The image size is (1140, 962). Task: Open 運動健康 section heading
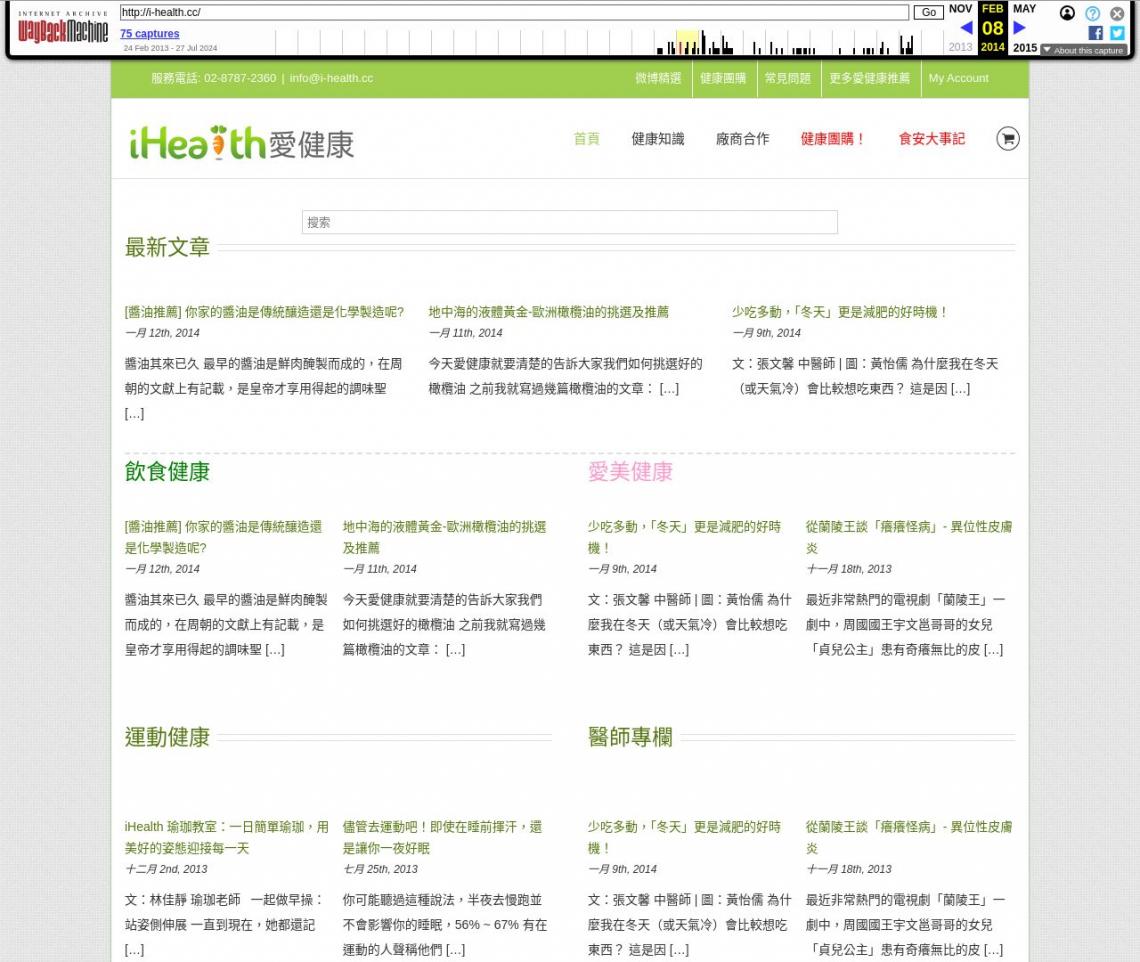167,737
